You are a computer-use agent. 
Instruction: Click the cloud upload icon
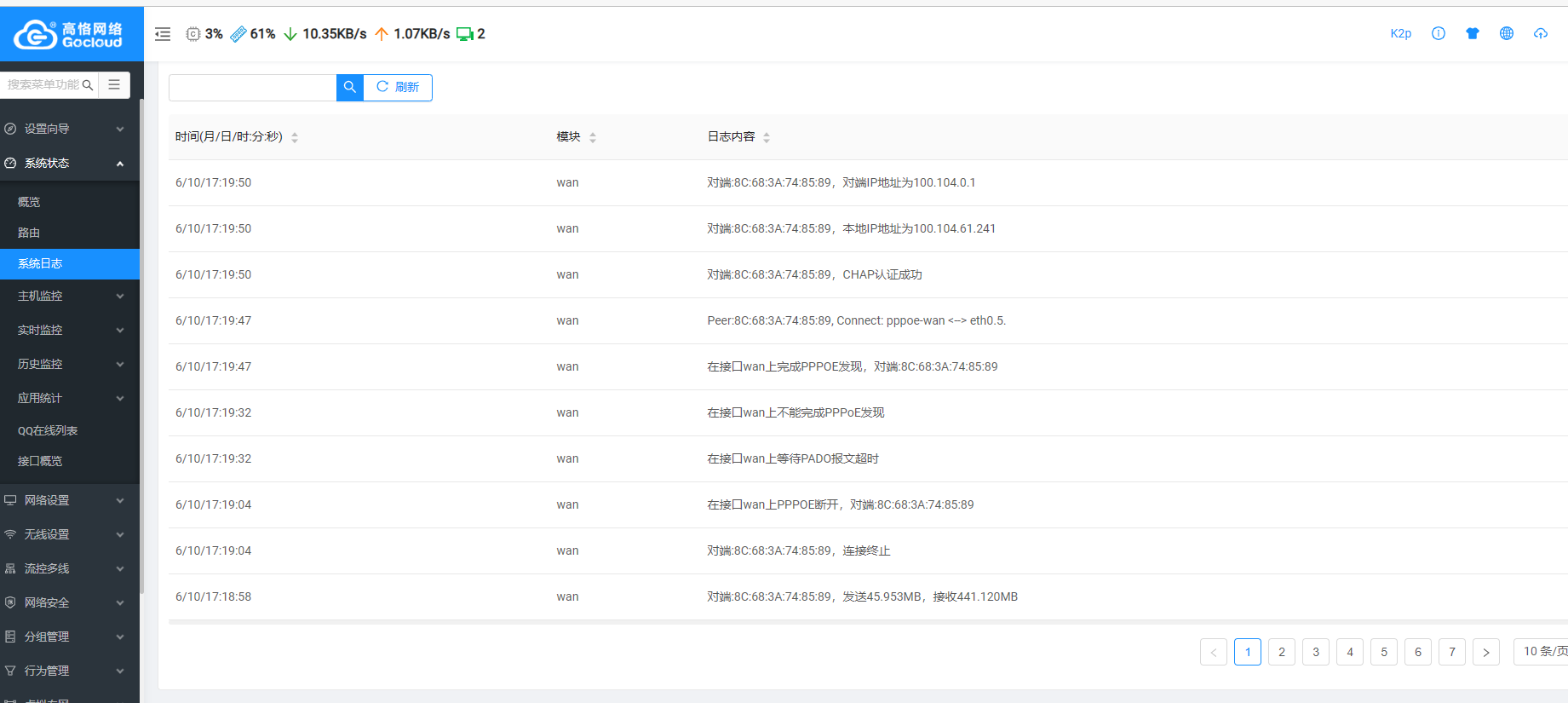1541,33
